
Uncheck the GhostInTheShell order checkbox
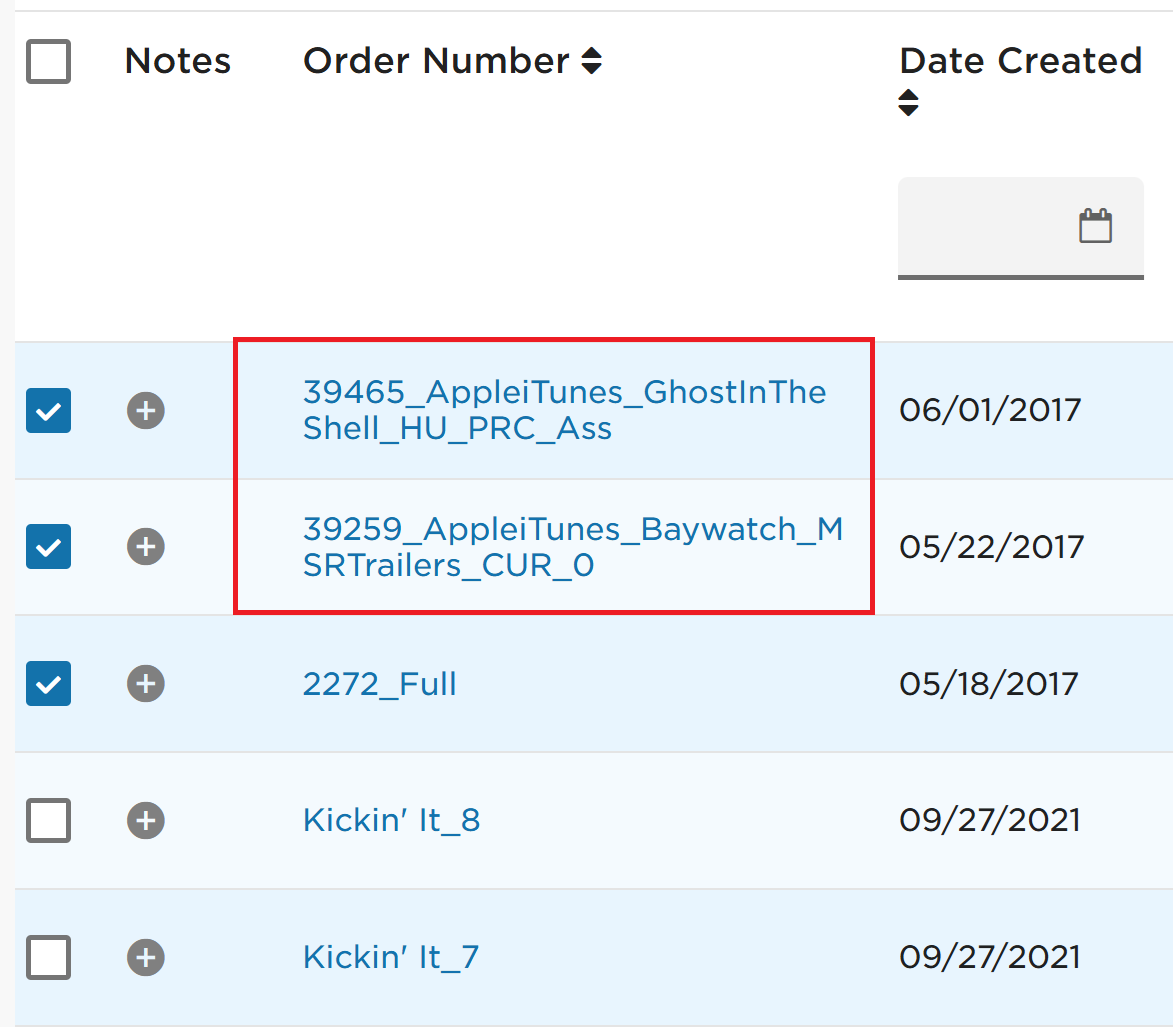[x=49, y=411]
